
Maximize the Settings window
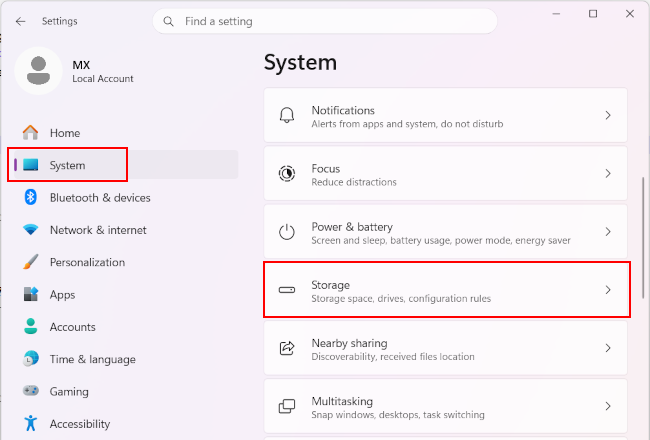point(593,14)
